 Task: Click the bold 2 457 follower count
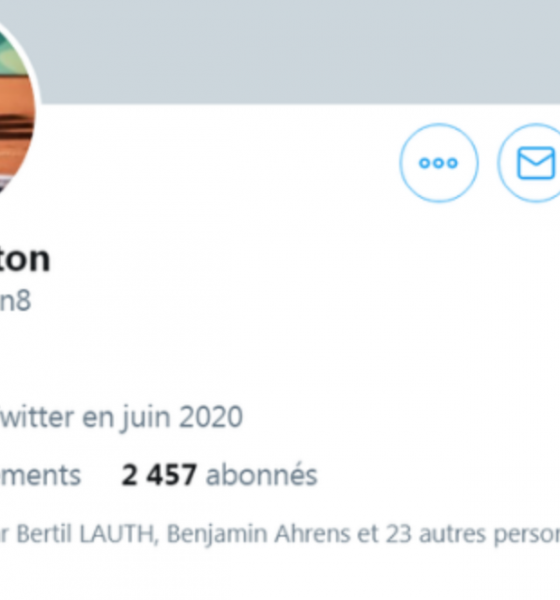click(x=159, y=475)
